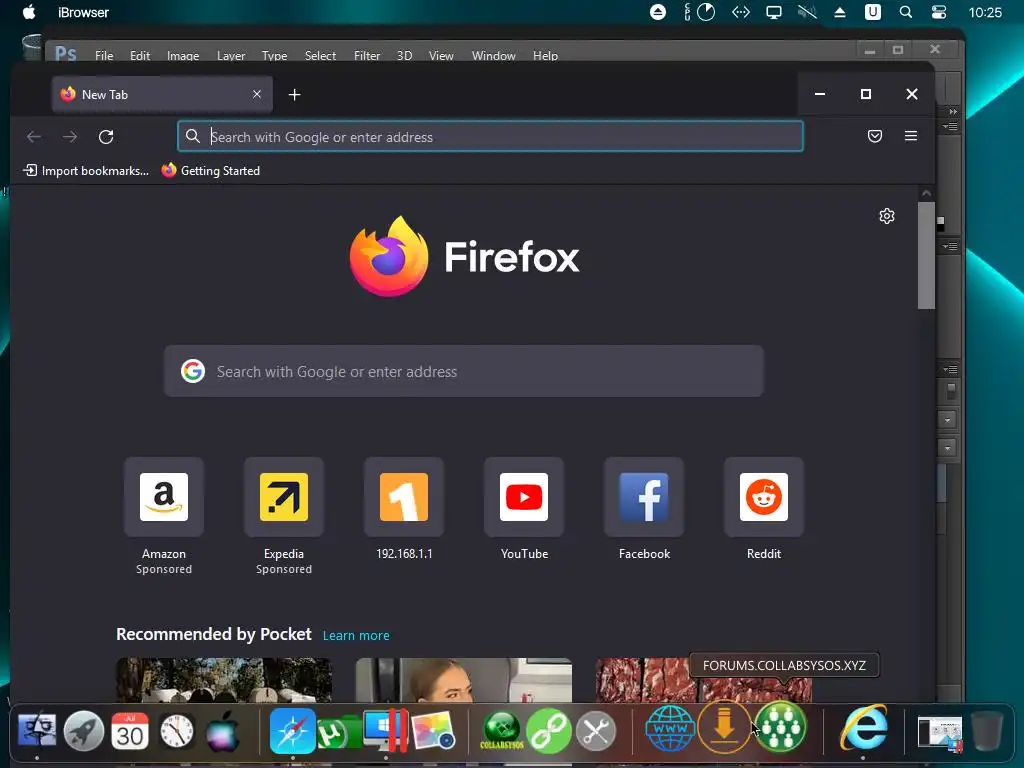Open Safari compass icon in dock
This screenshot has width=1024, height=768.
coord(293,731)
